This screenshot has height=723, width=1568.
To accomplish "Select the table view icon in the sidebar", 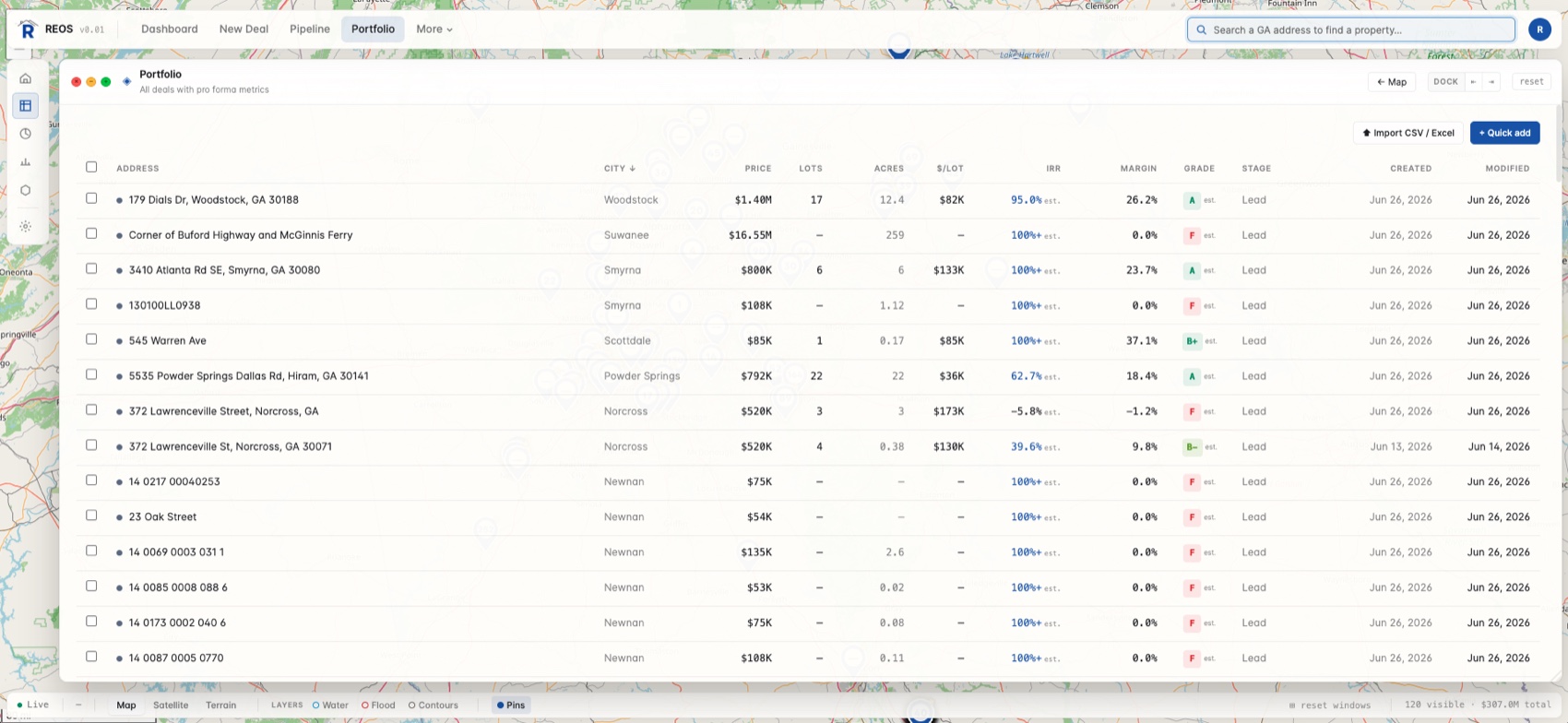I will coord(26,106).
